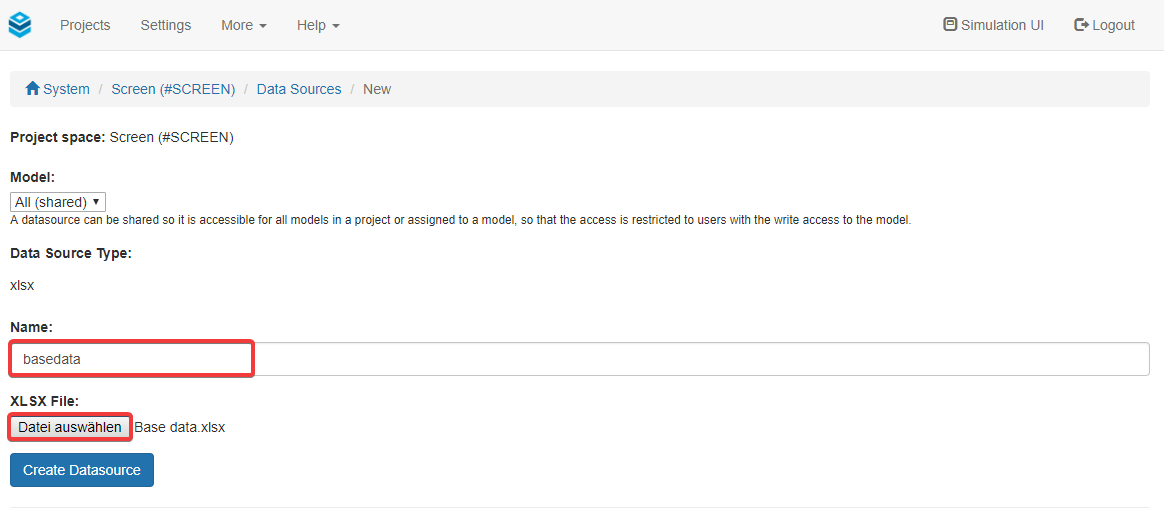Click the Simulation UI window icon
The image size is (1164, 508).
[950, 24]
